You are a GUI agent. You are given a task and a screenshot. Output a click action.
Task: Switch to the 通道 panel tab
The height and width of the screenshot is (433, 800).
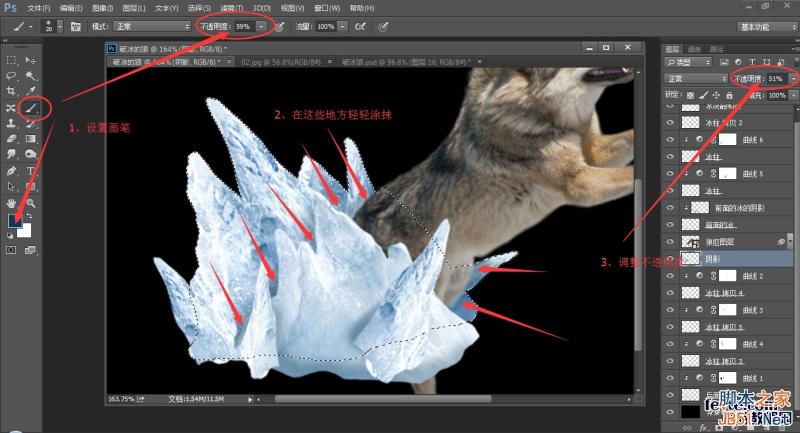point(694,49)
